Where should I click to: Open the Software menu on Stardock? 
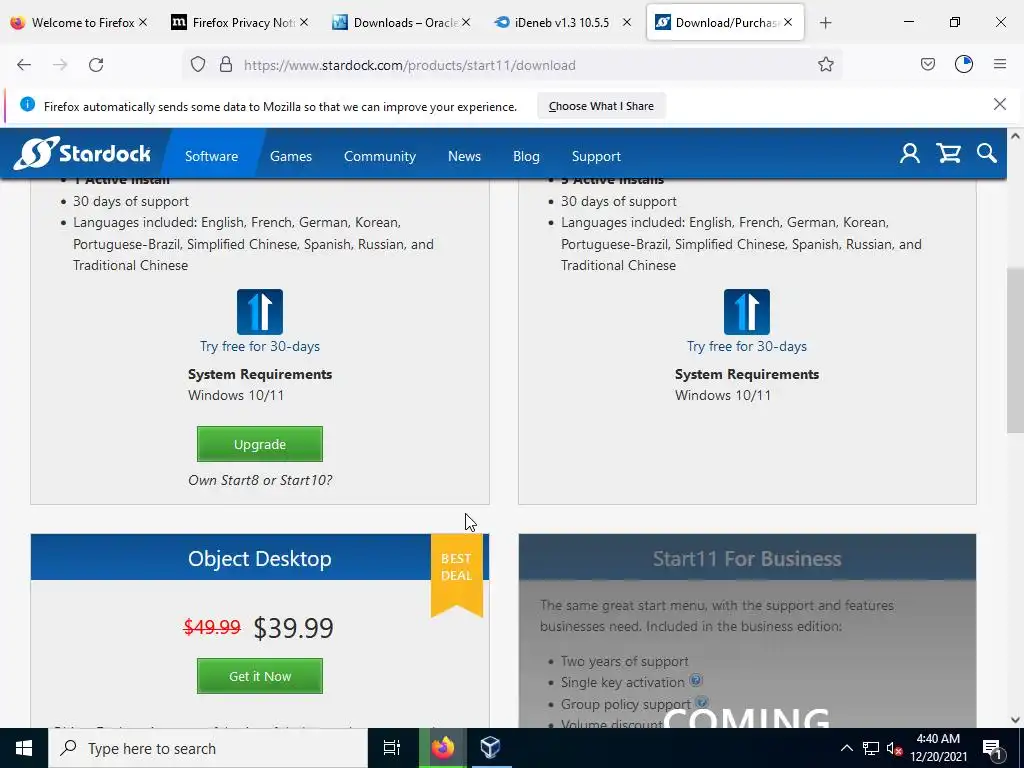(x=211, y=156)
